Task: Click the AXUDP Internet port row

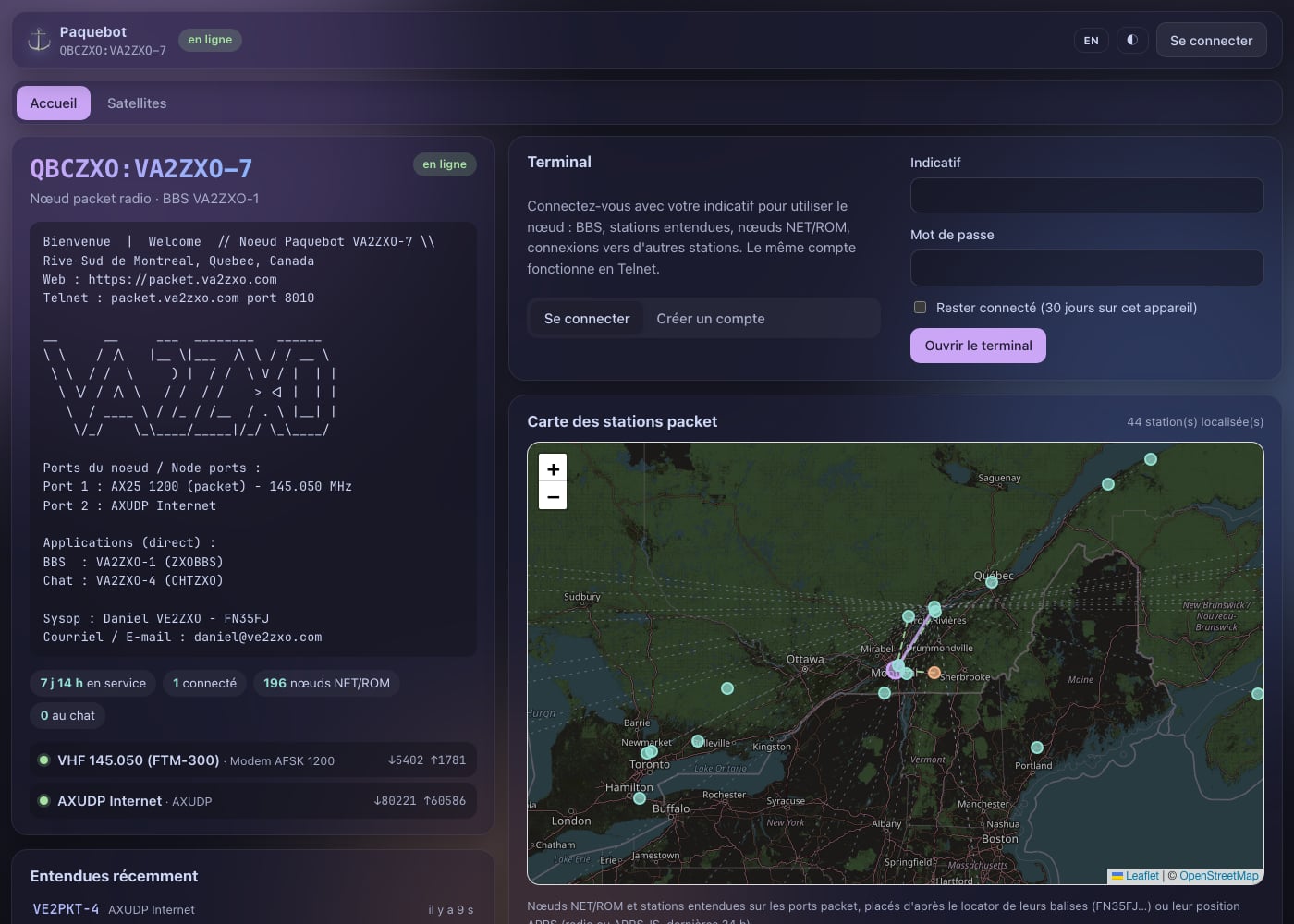Action: (x=253, y=801)
